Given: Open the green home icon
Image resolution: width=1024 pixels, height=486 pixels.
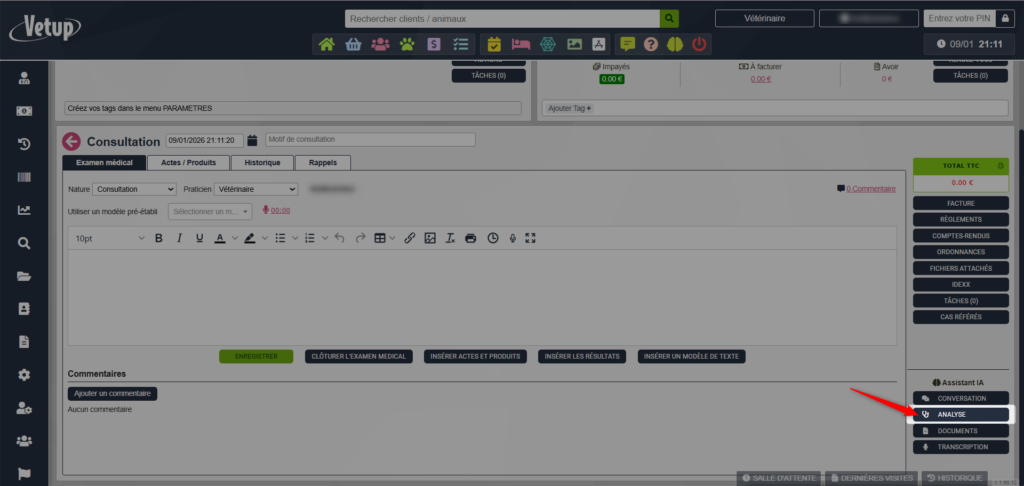Looking at the screenshot, I should pos(326,44).
